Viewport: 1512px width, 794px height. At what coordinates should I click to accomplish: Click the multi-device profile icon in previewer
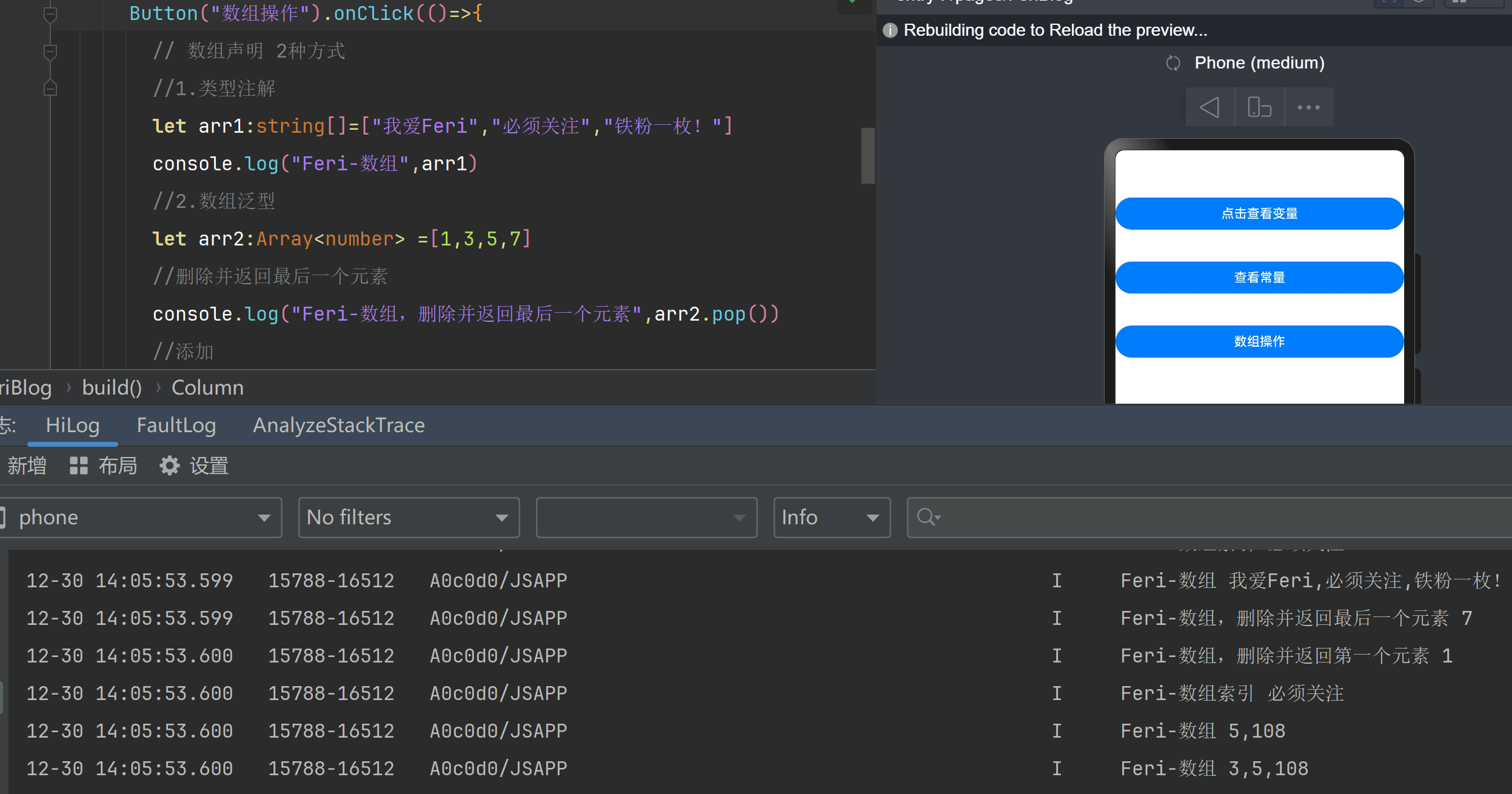[1259, 107]
